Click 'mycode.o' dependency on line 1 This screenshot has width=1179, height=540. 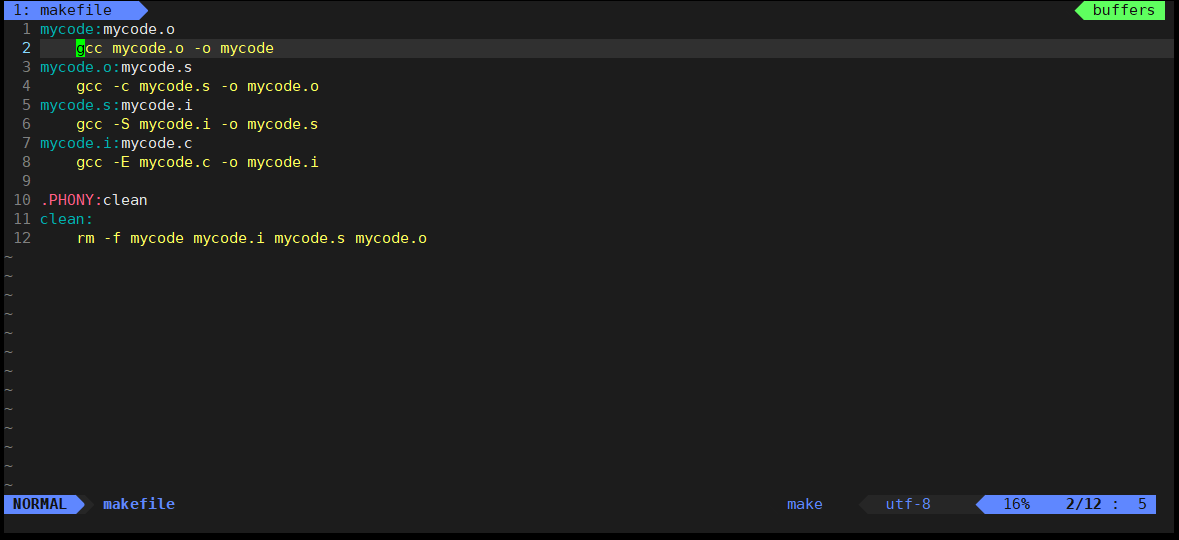(139, 29)
